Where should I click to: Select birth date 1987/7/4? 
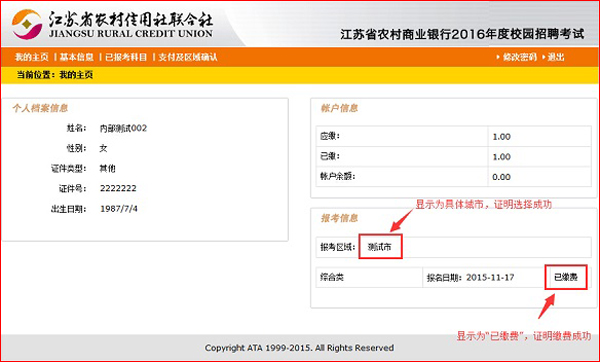[119, 209]
